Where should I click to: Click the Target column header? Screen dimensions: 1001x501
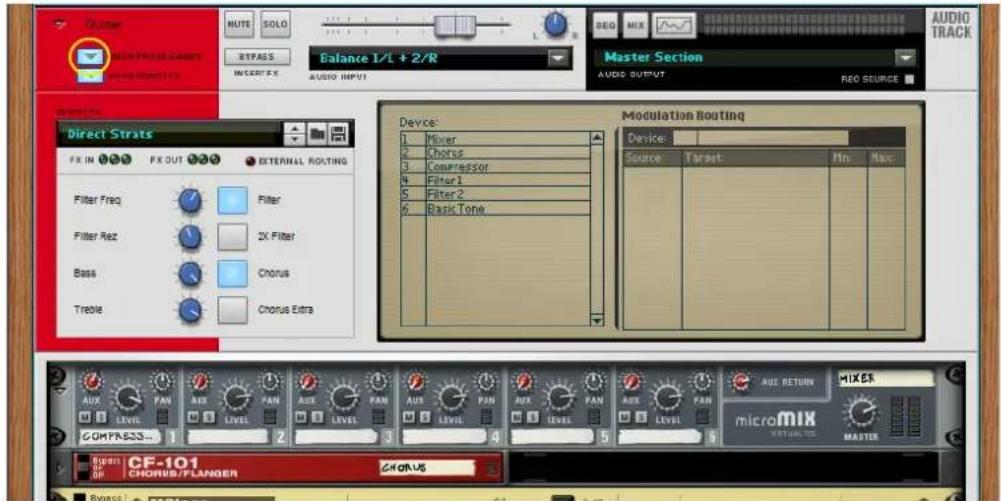[756, 158]
